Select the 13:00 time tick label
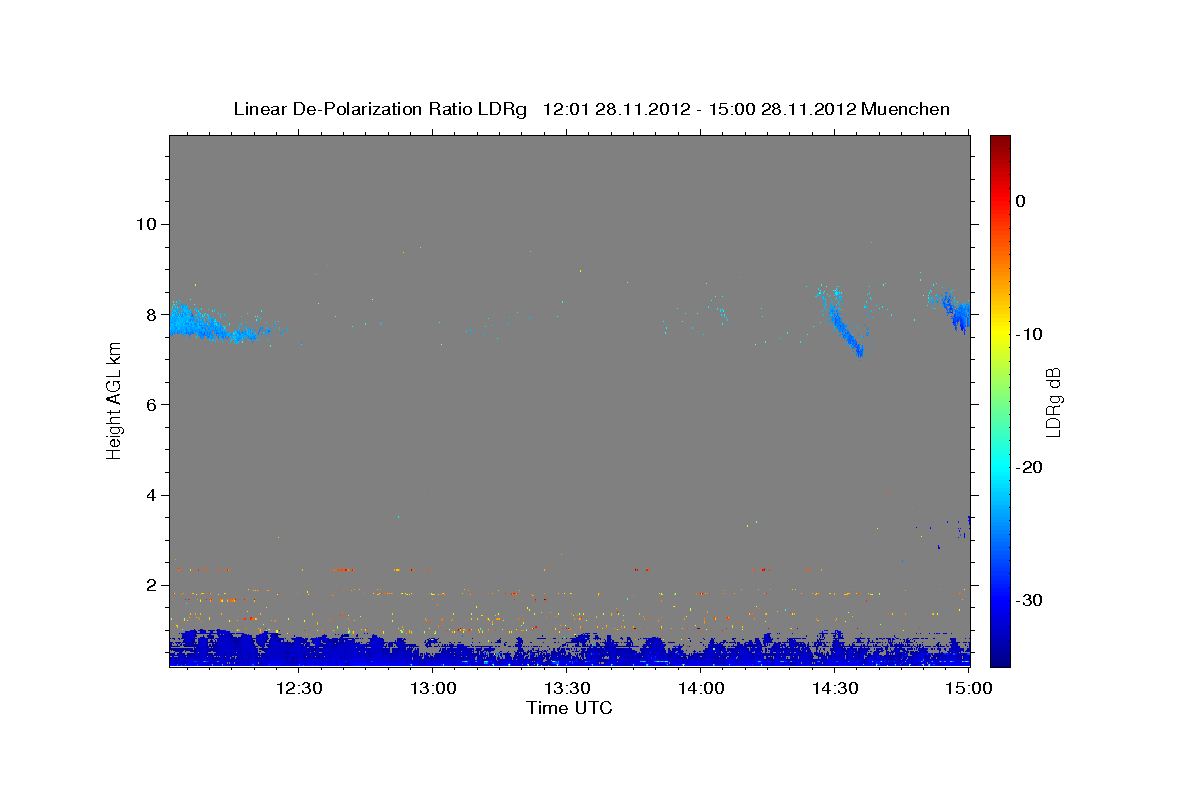1200x800 pixels. (433, 688)
